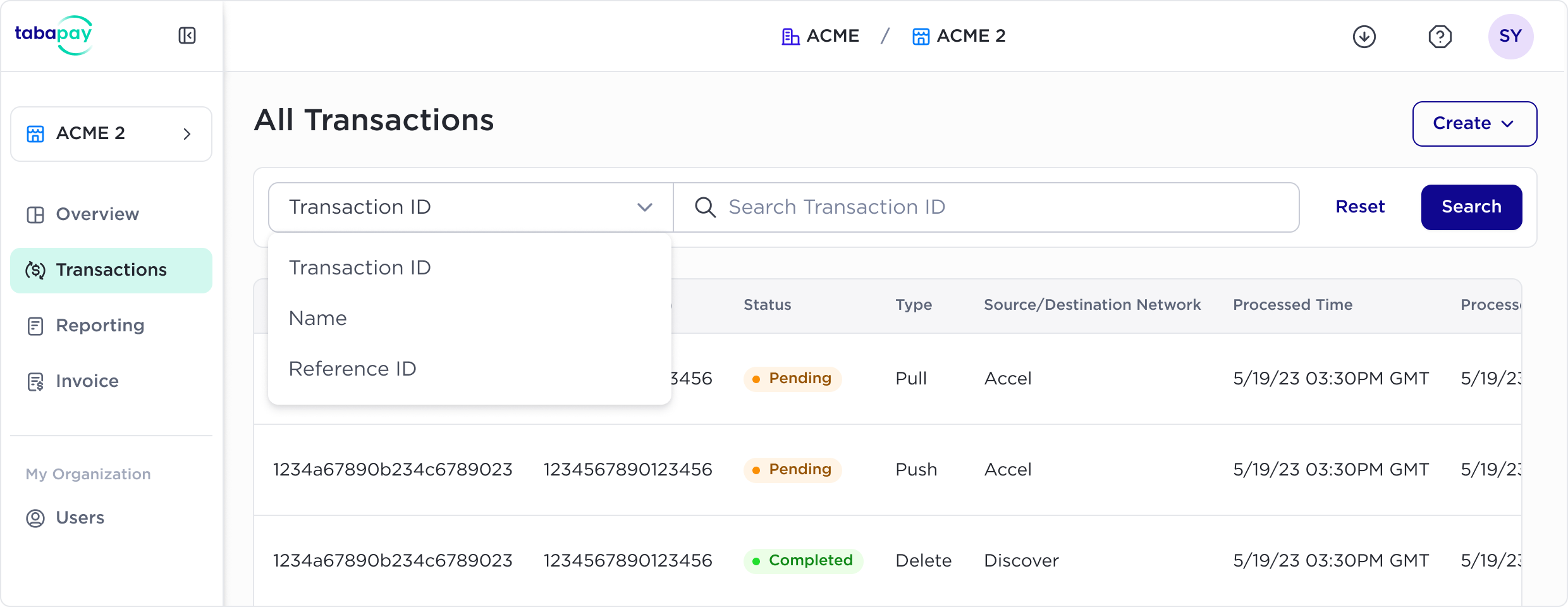Image resolution: width=1568 pixels, height=607 pixels.
Task: Select Reference ID option in the list
Action: 469,369
